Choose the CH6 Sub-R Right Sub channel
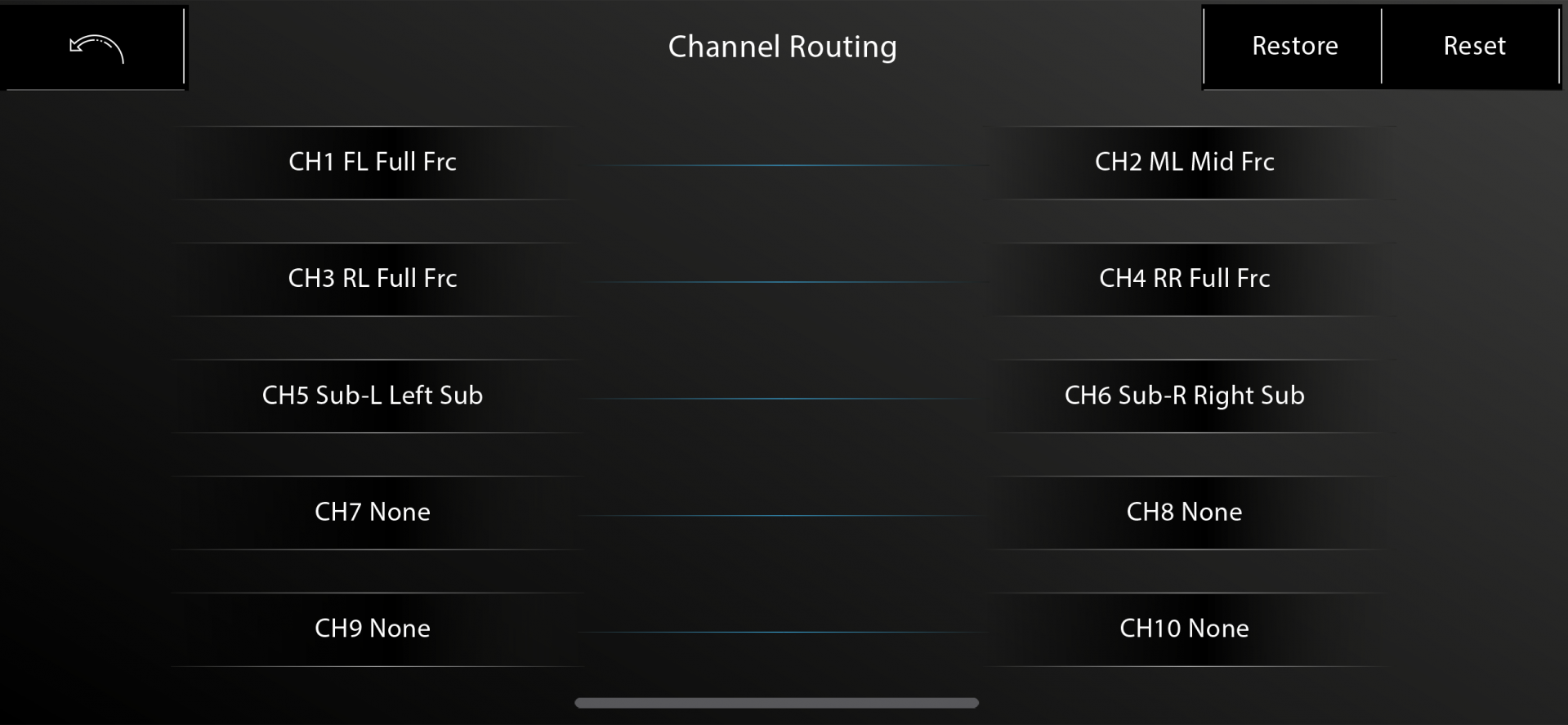This screenshot has width=1568, height=725. tap(1184, 396)
